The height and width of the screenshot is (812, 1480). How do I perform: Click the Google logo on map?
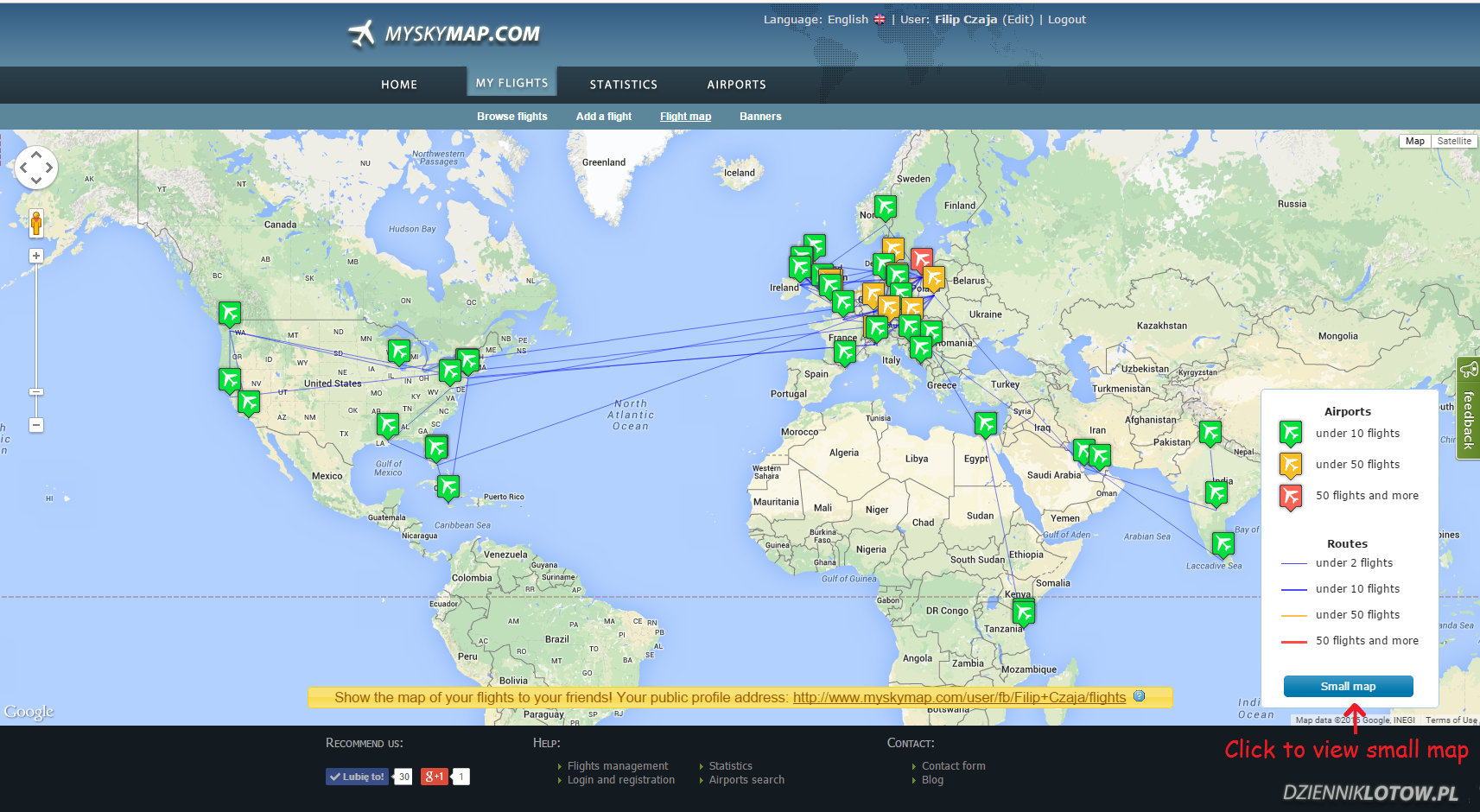(x=29, y=711)
